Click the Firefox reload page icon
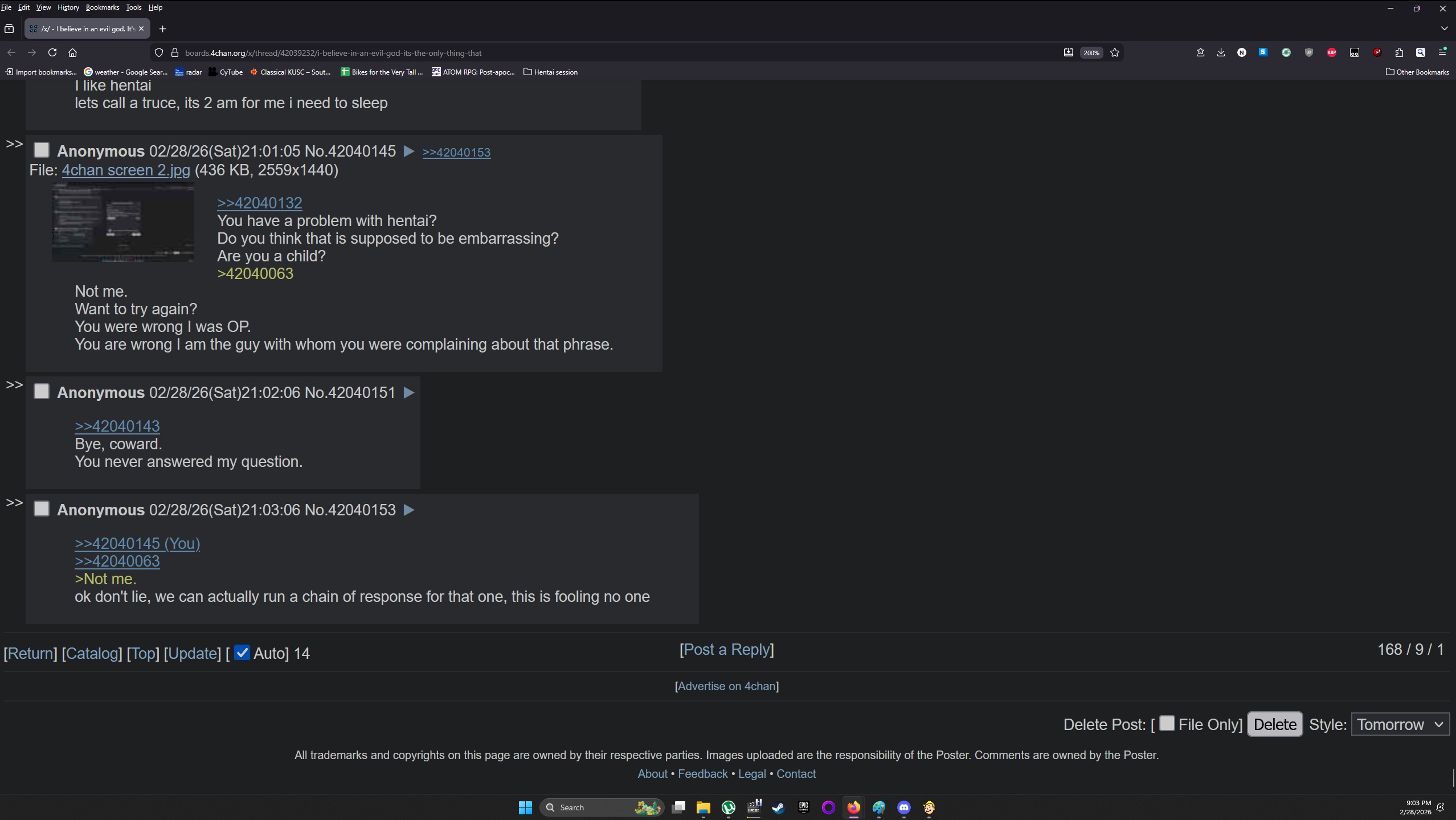Image resolution: width=1456 pixels, height=820 pixels. [52, 52]
